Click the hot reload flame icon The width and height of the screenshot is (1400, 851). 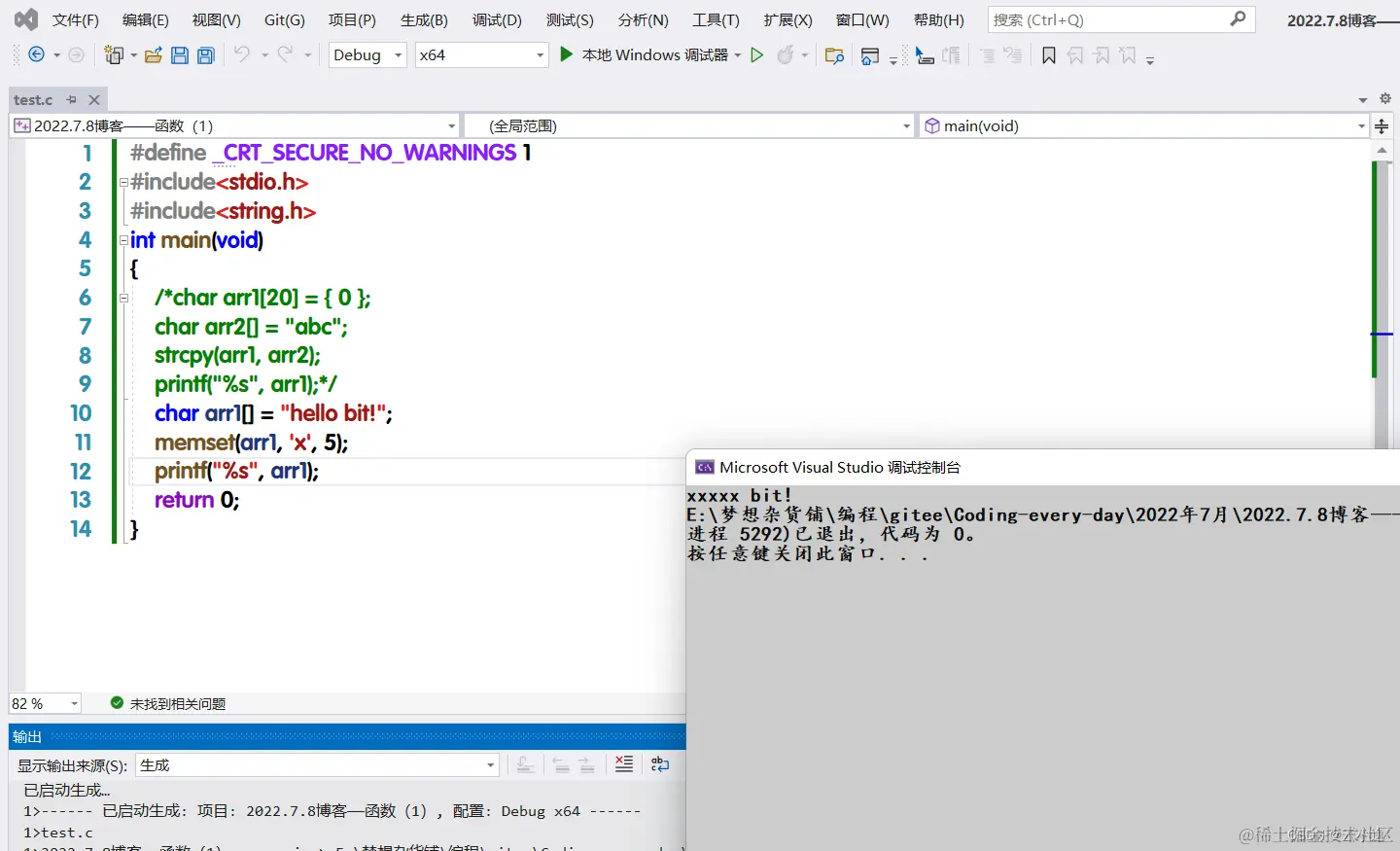(786, 55)
